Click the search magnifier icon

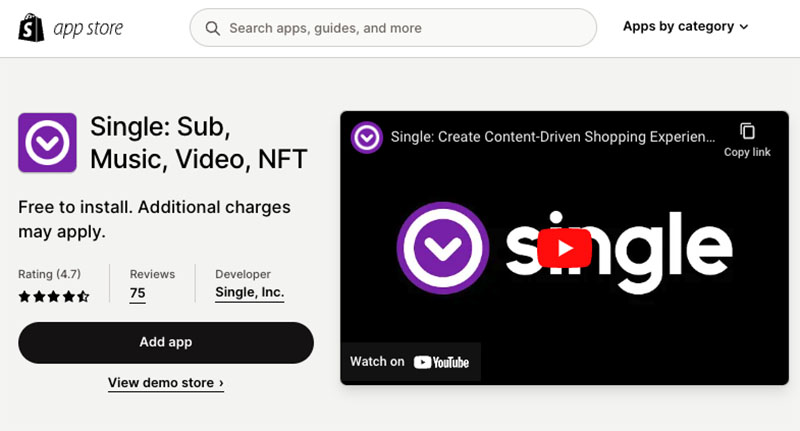[x=213, y=28]
